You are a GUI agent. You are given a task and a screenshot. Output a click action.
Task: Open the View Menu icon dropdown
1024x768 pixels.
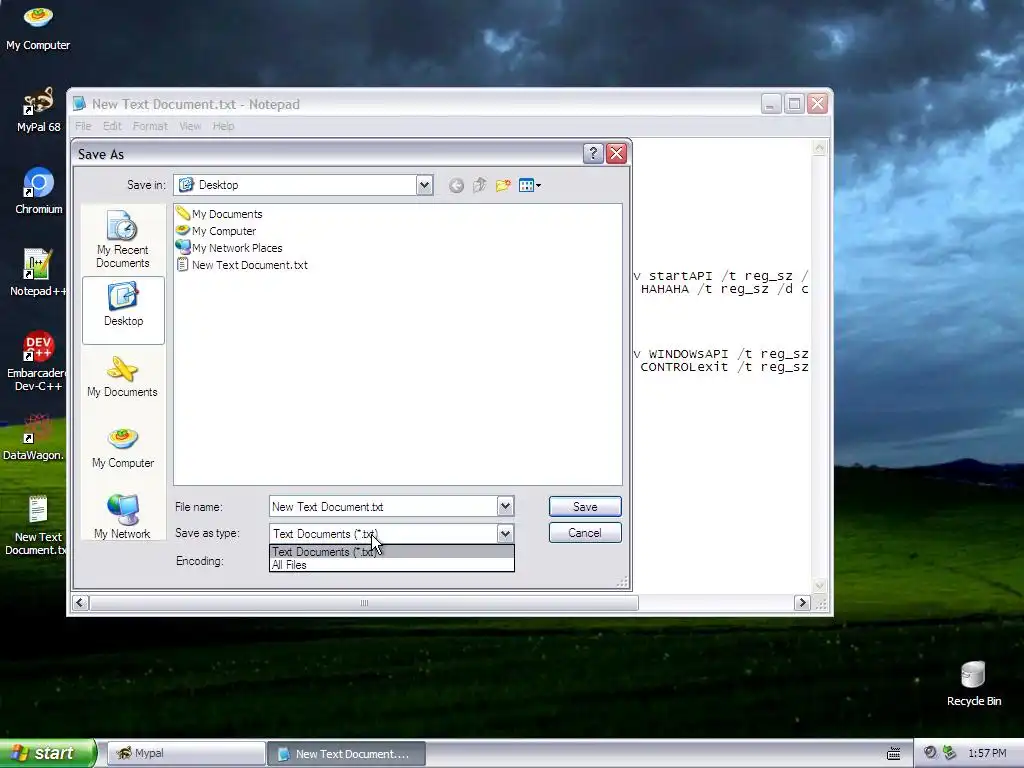tap(530, 185)
